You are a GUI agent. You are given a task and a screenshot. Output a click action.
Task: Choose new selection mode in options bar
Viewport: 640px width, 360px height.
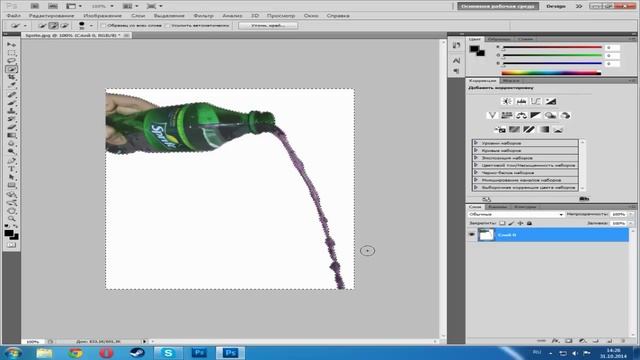(x=42, y=25)
